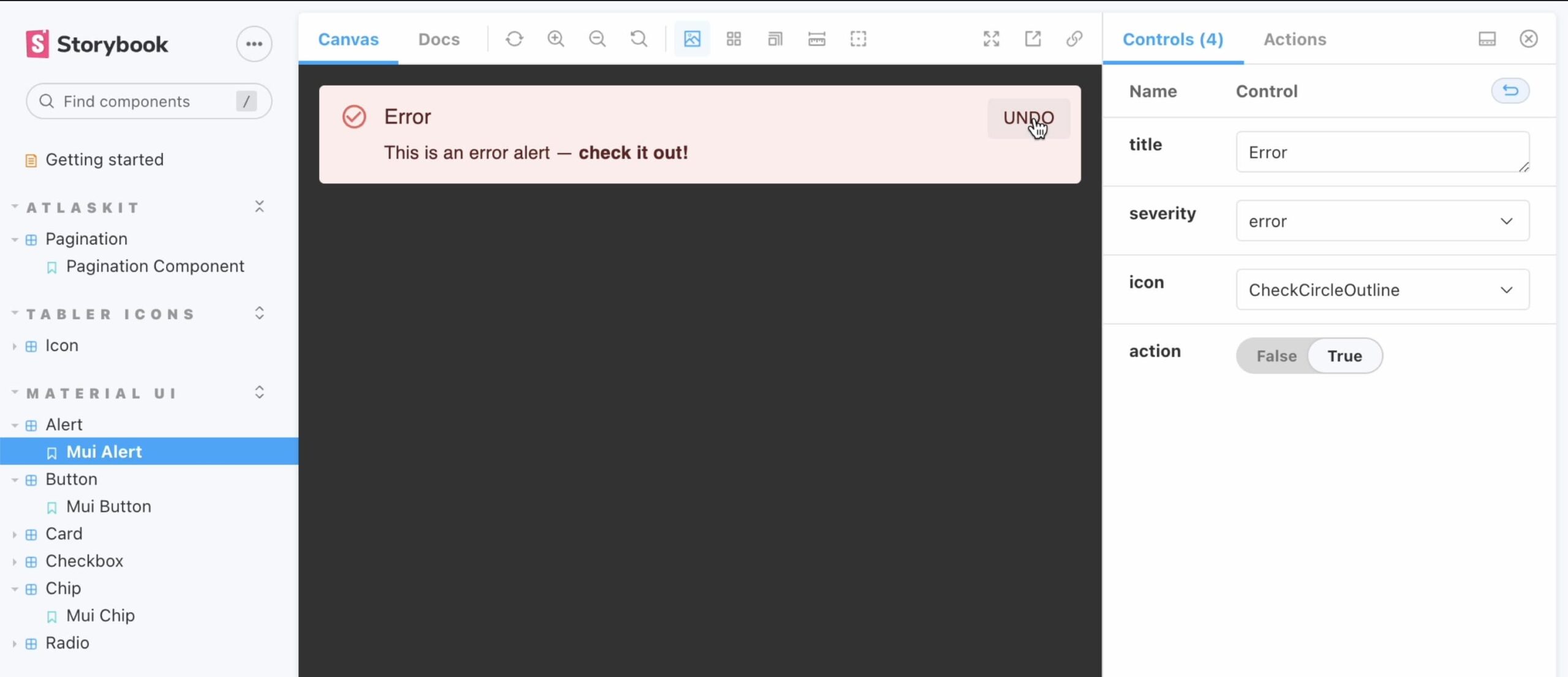Zoom in on the canvas
The height and width of the screenshot is (677, 1568).
click(556, 39)
